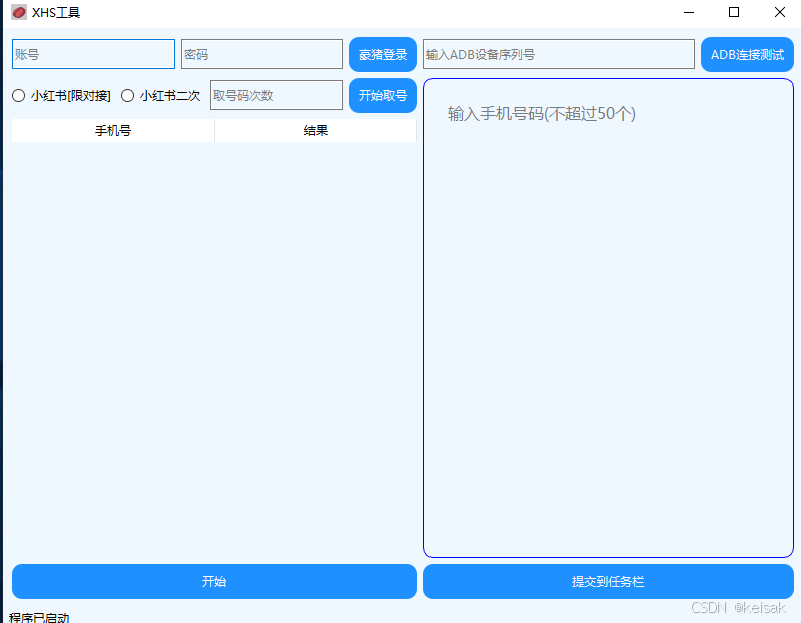The width and height of the screenshot is (801, 623).
Task: Click the XHS工具 app icon in the title bar
Action: (x=17, y=12)
